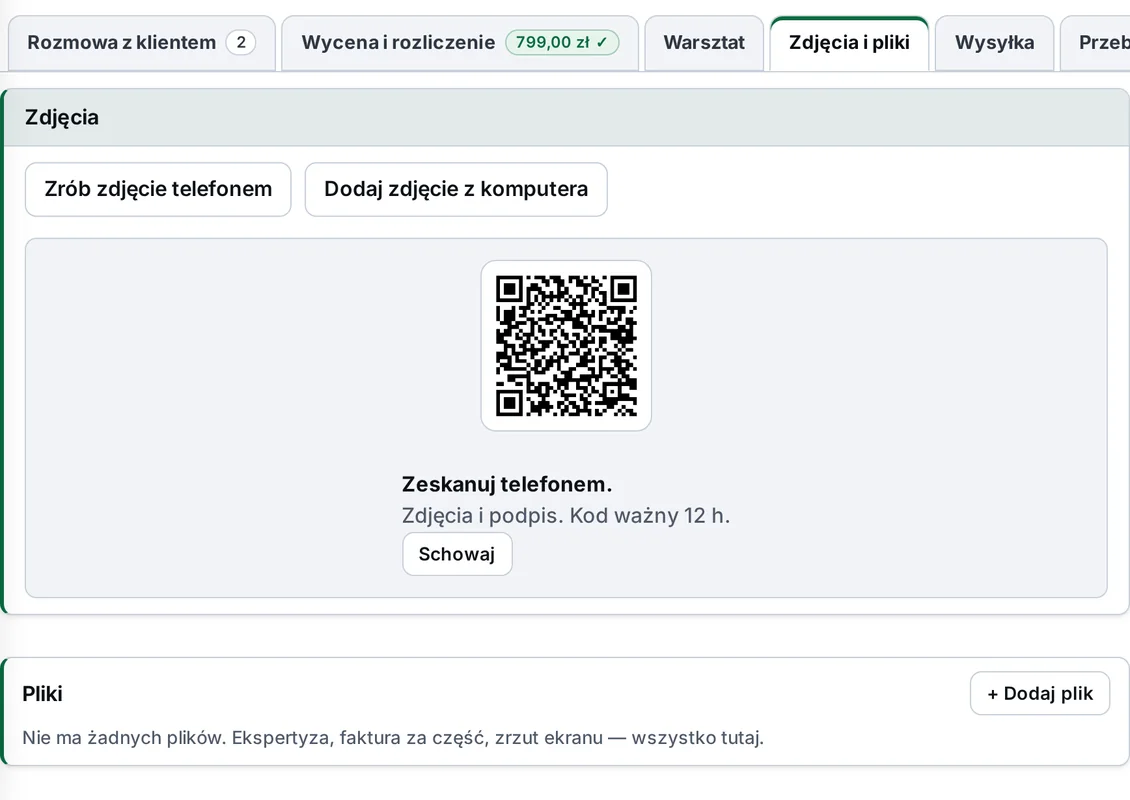
Task: Select the Zdjęcia i pliki tab
Action: coord(849,43)
